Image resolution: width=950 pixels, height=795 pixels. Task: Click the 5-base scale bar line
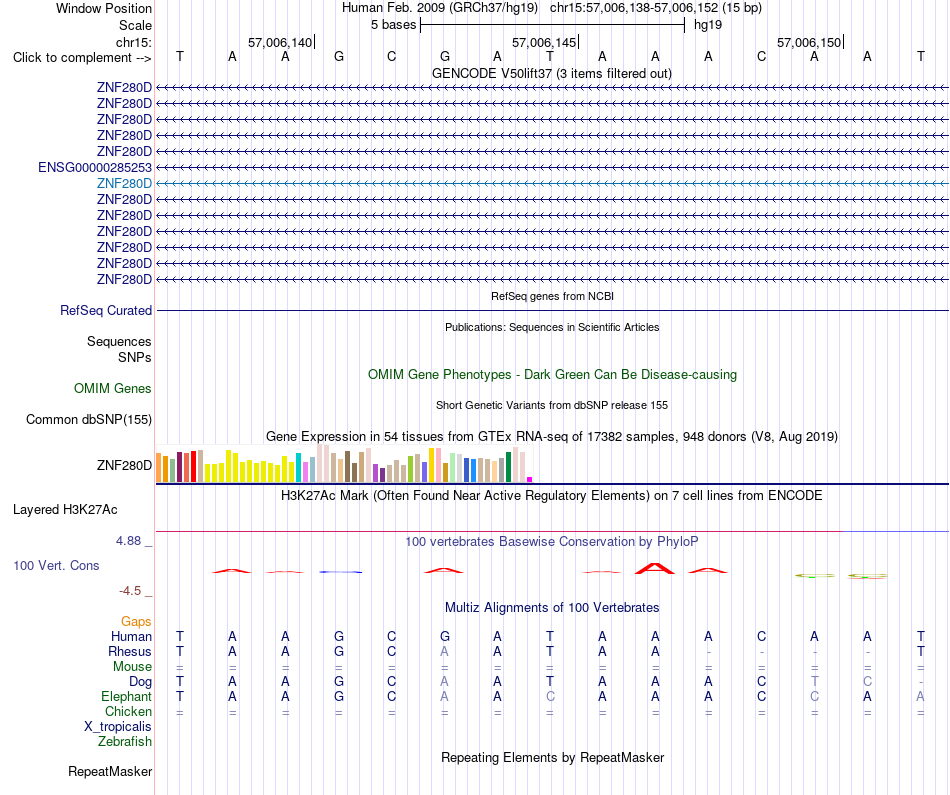point(553,25)
